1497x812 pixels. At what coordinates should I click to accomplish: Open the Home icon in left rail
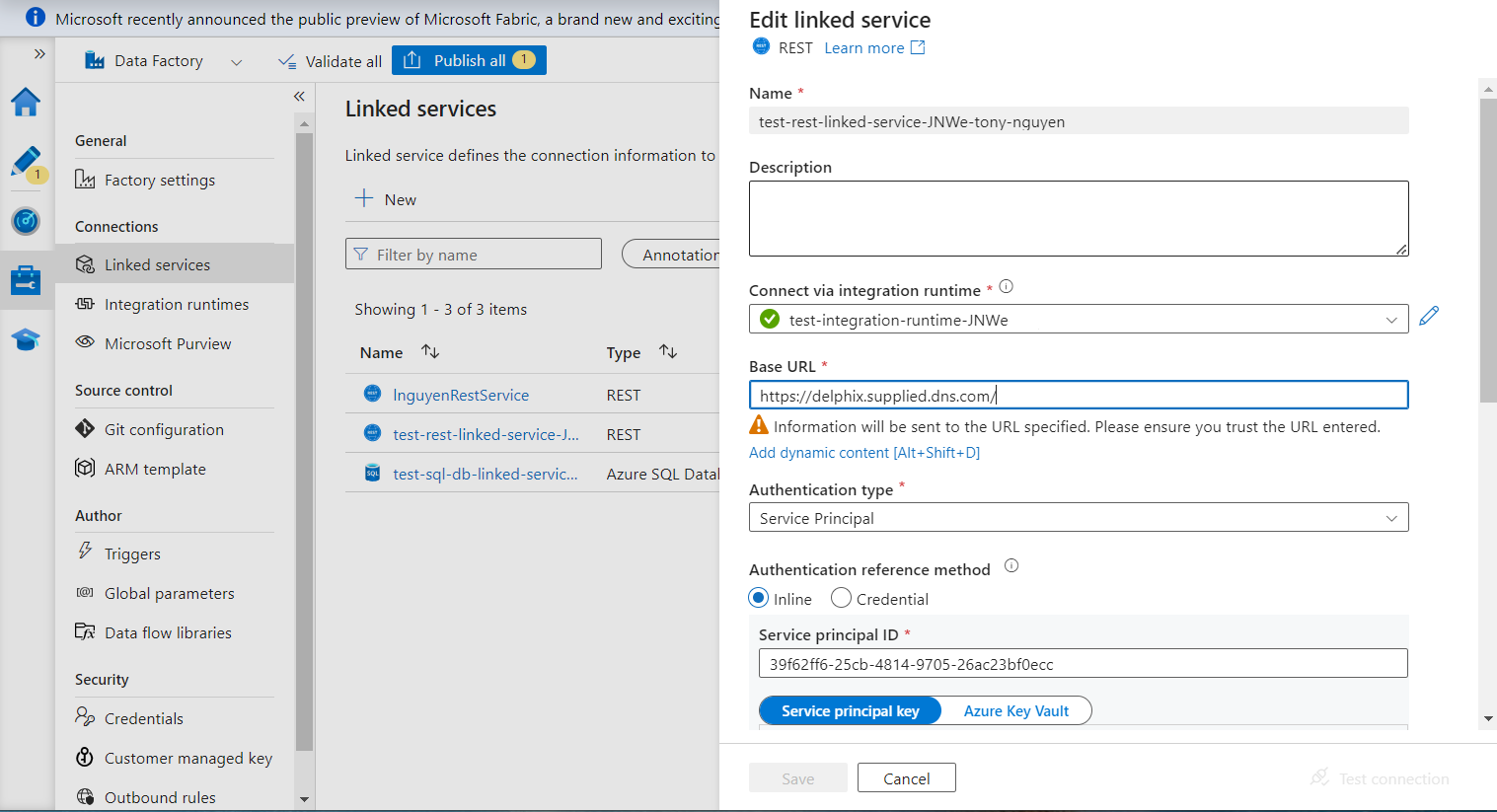26,102
